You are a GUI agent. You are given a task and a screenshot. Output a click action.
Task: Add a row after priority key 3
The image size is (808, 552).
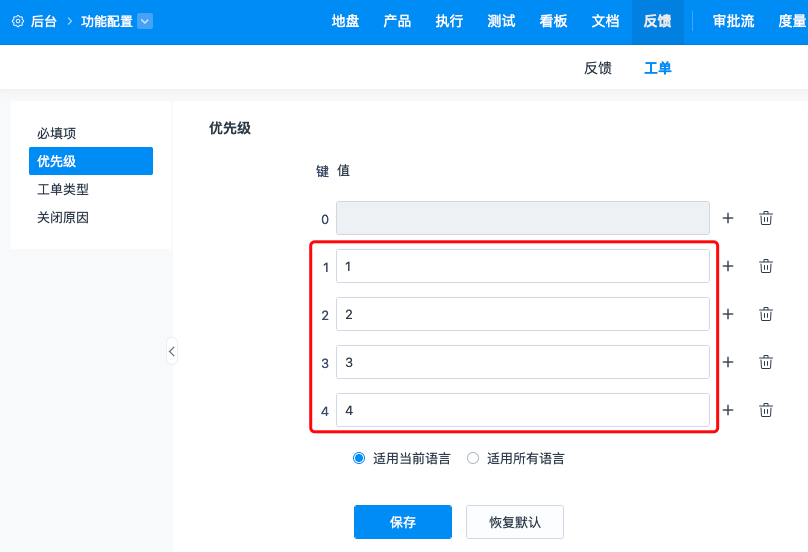coord(728,362)
